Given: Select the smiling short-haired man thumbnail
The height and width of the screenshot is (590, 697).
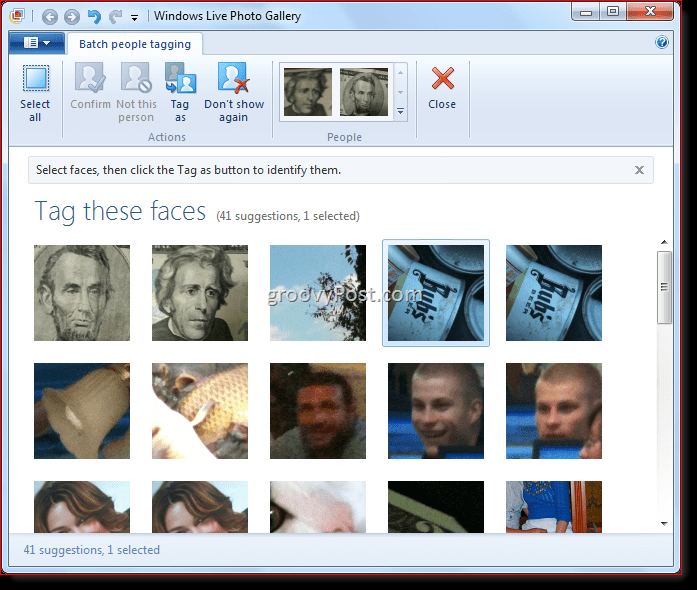Looking at the screenshot, I should coord(436,411).
